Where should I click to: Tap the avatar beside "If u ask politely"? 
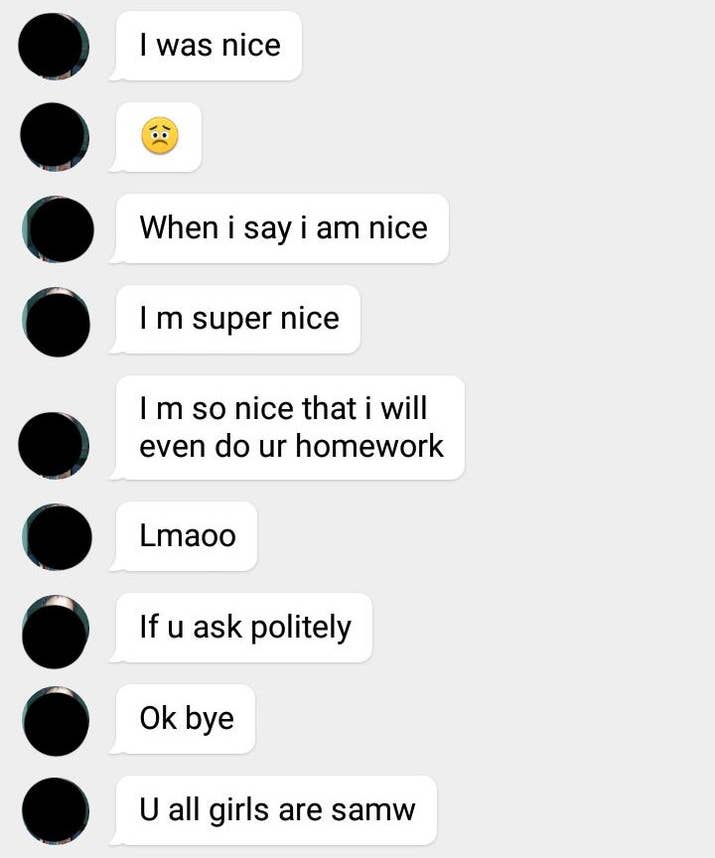[x=56, y=629]
